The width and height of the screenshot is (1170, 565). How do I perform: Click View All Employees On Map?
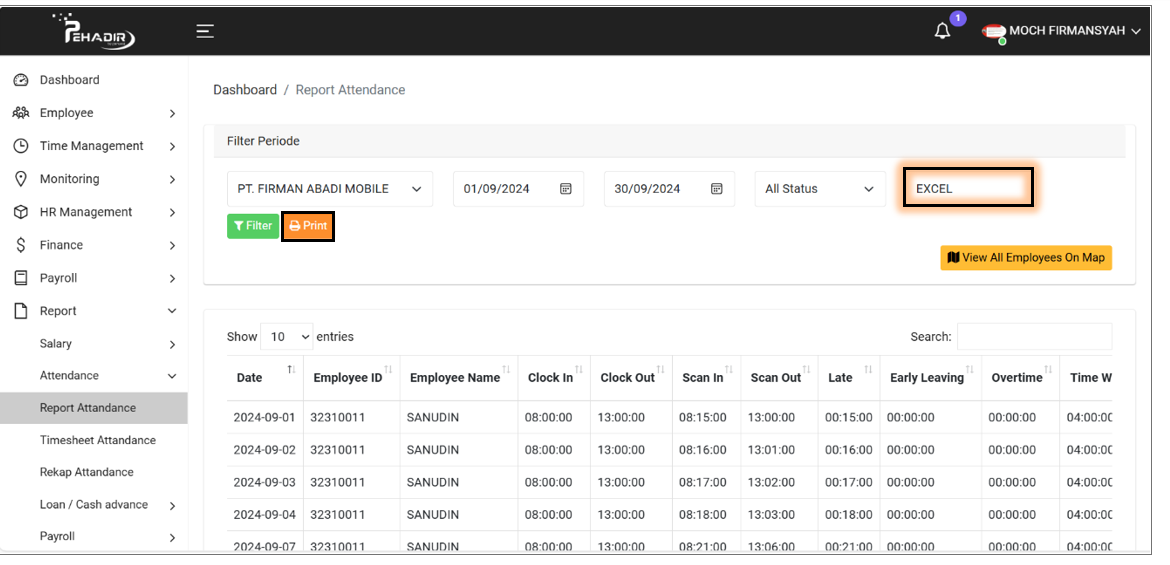tap(1025, 258)
